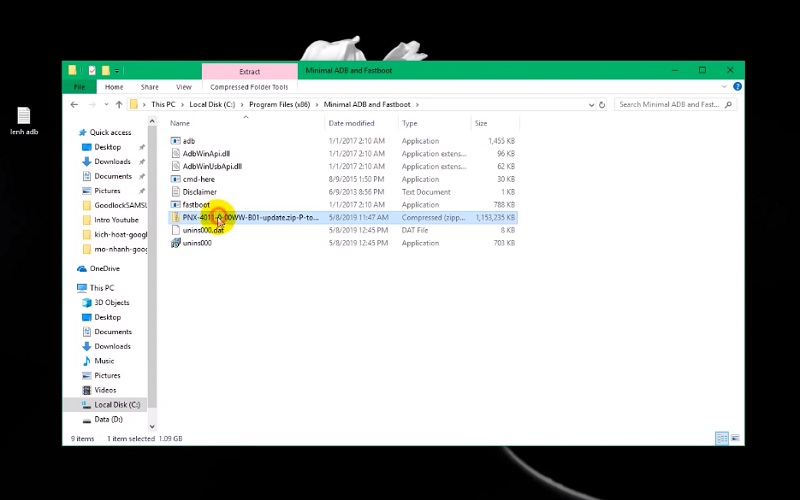Switch to Large icons view layout
Screen dimensions: 800x500
coord(735,438)
